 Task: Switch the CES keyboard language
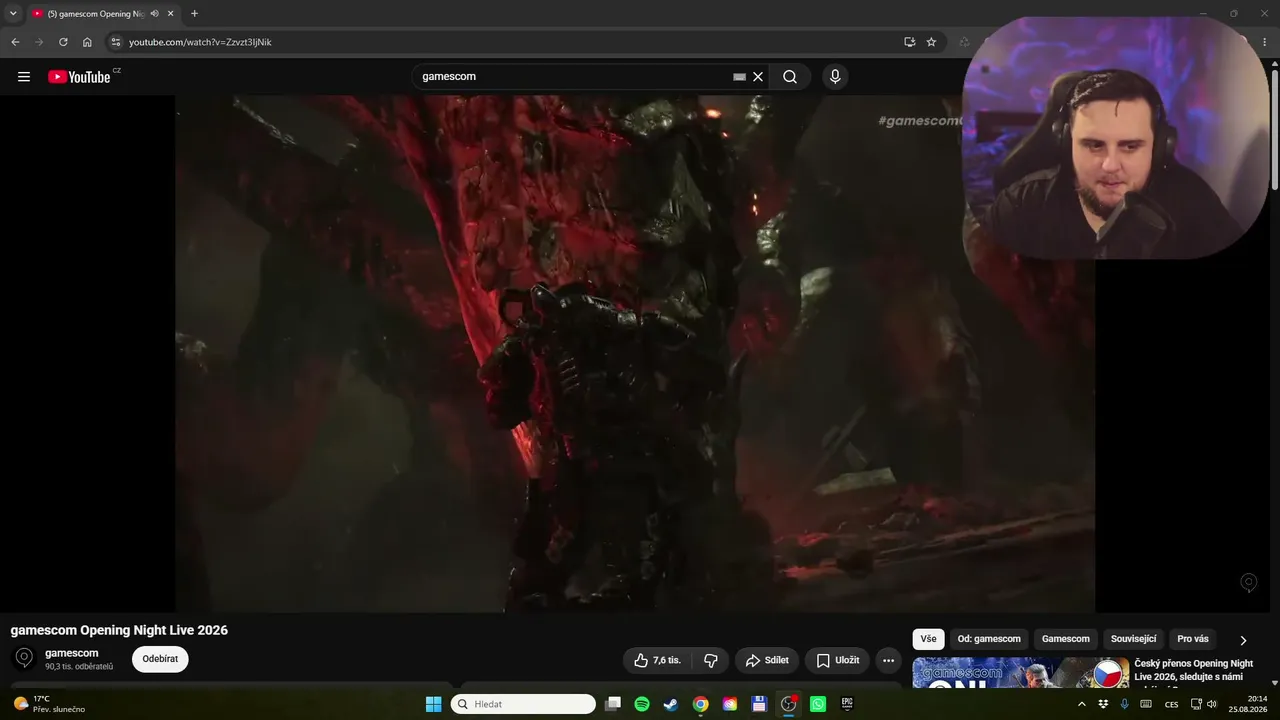[x=1171, y=704]
